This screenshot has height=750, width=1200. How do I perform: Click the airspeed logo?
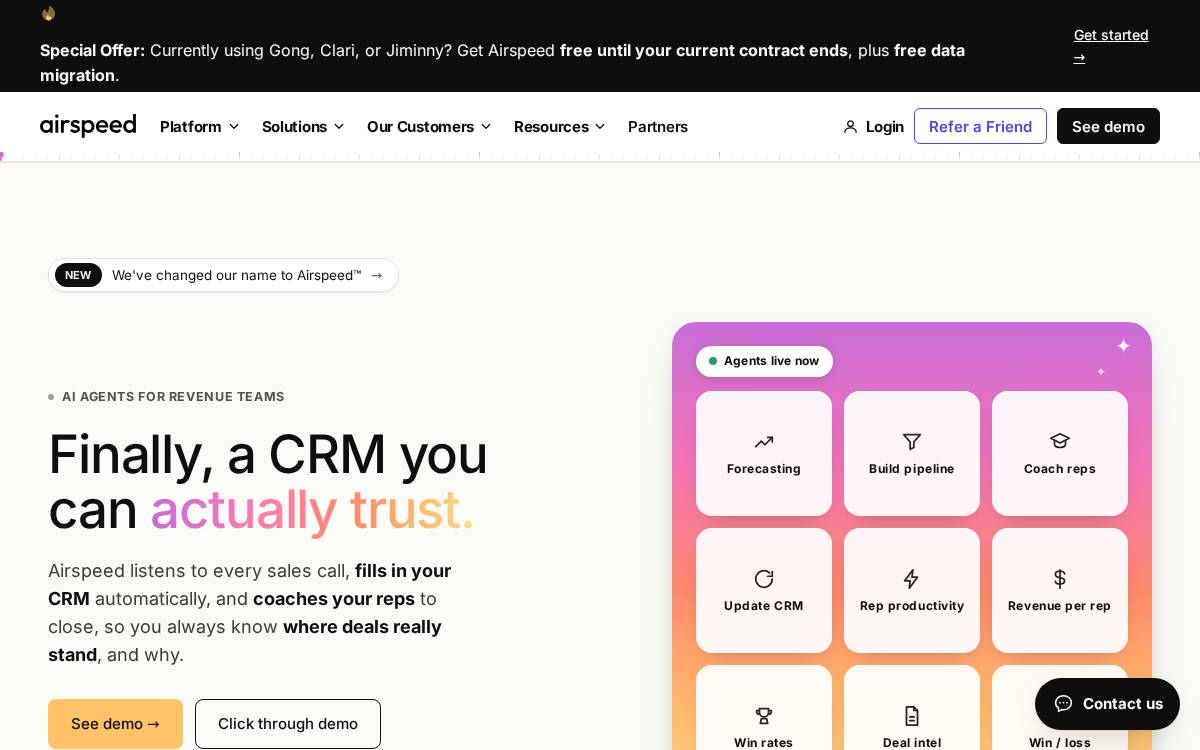click(x=88, y=126)
